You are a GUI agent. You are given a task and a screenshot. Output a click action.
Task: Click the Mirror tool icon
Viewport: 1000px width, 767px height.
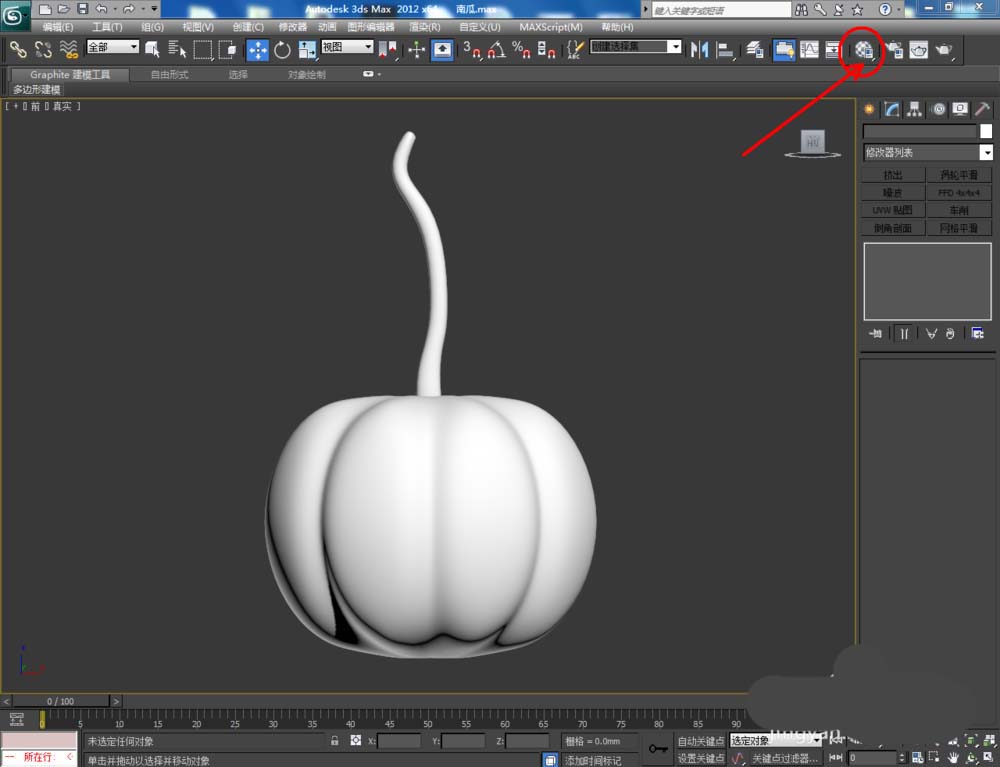tap(700, 49)
